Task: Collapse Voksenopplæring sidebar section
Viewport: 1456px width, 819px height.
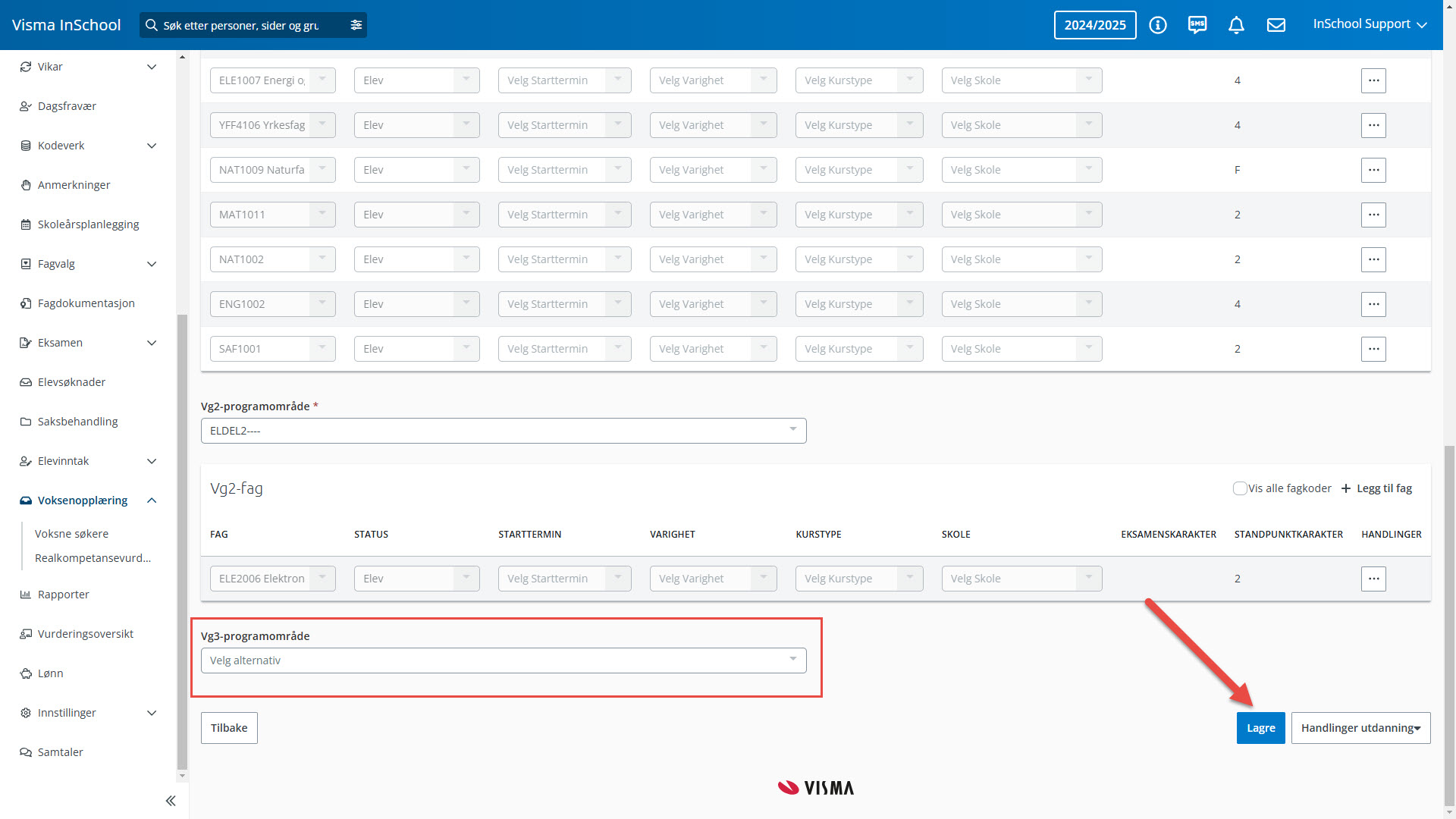Action: (152, 500)
